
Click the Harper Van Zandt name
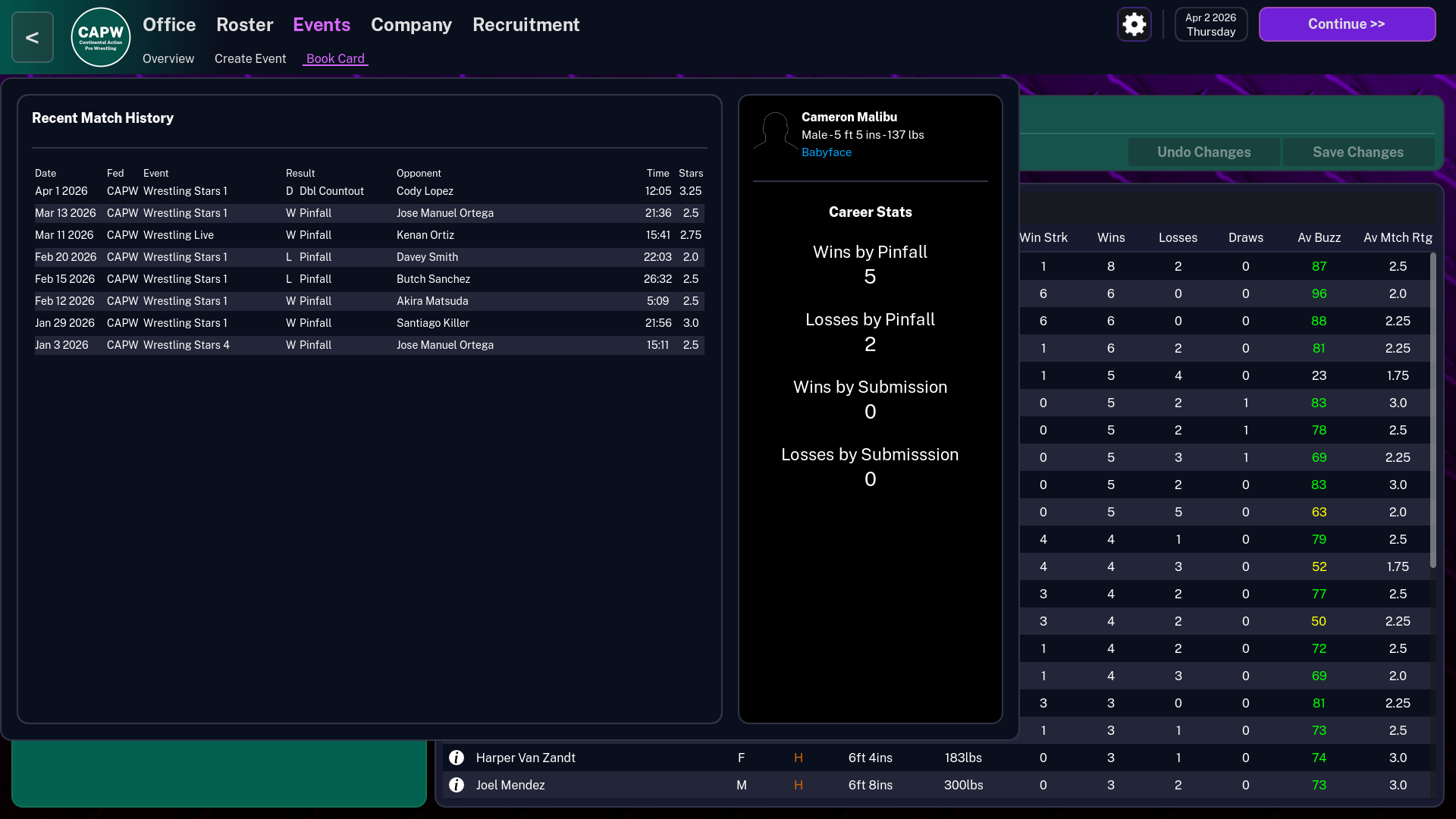526,758
